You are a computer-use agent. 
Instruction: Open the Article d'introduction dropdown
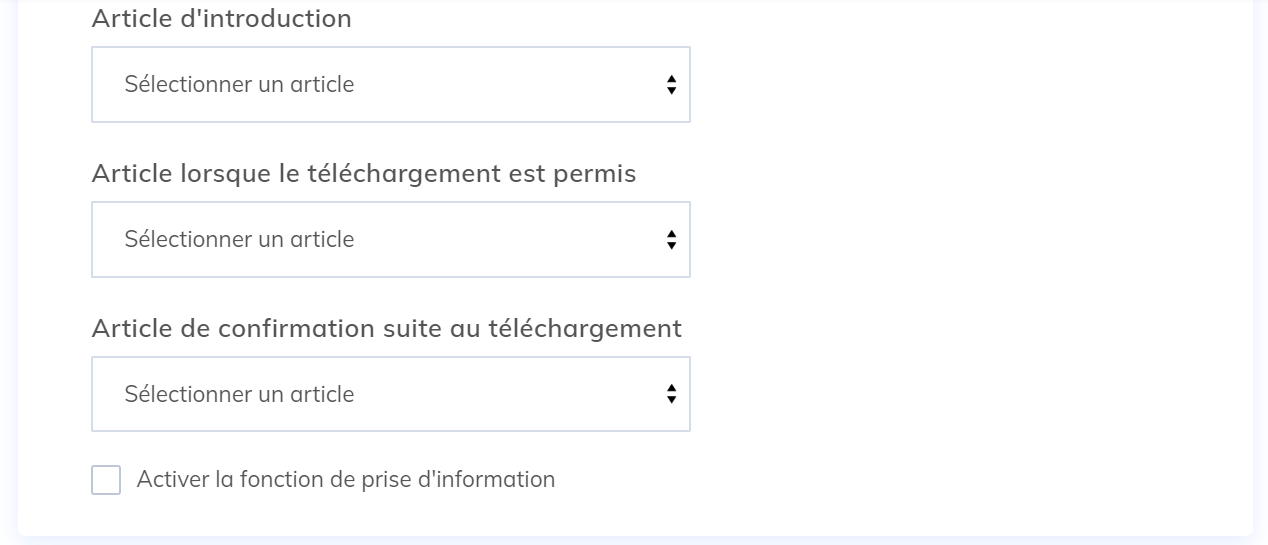(390, 85)
